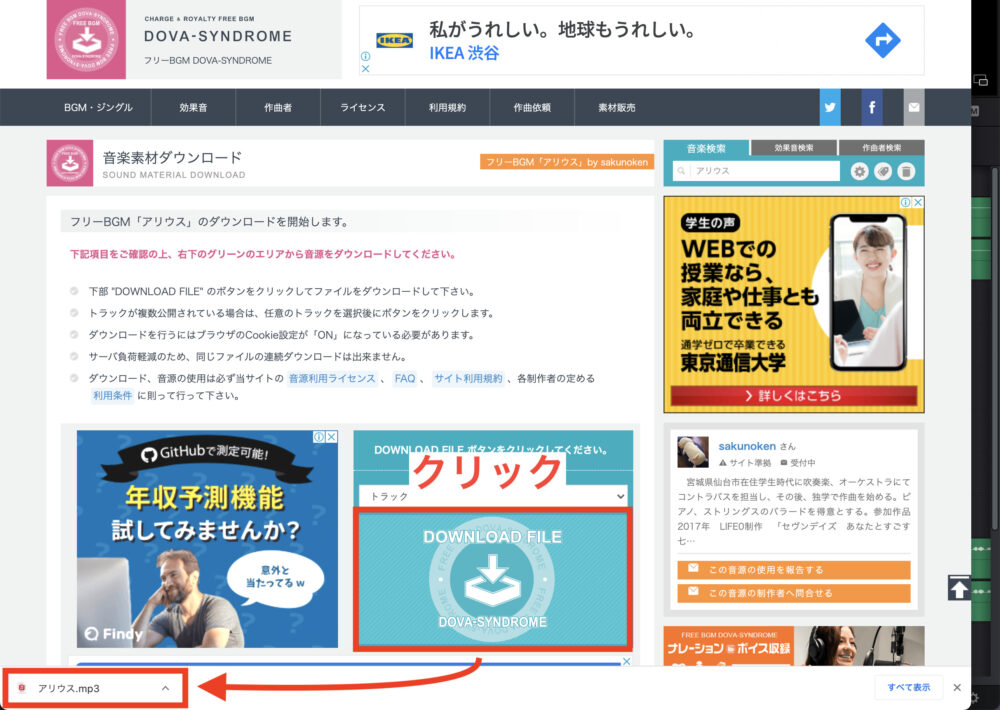Open the FAQ link

(x=405, y=378)
